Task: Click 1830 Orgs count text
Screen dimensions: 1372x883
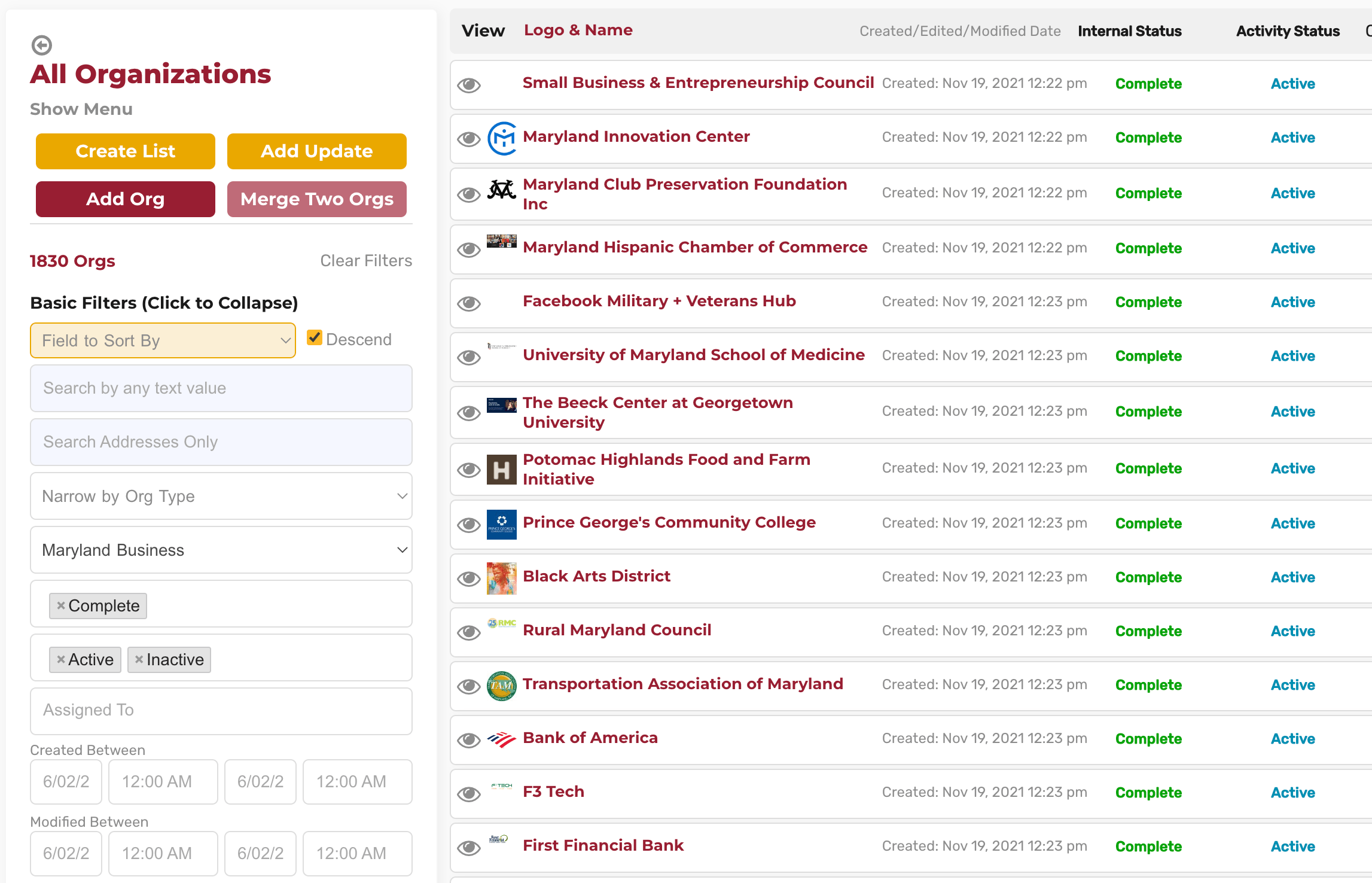Action: click(x=72, y=261)
